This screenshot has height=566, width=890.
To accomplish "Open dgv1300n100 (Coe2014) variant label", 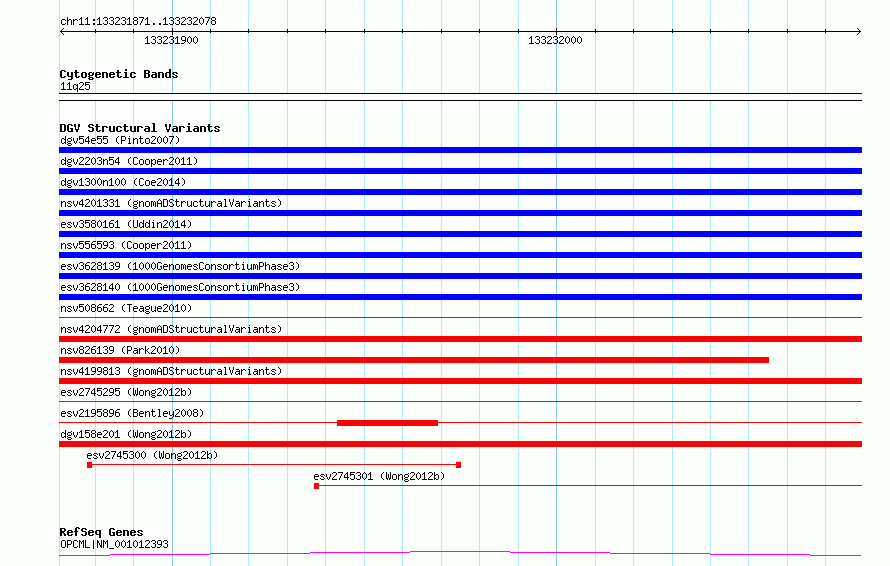I will click(123, 182).
